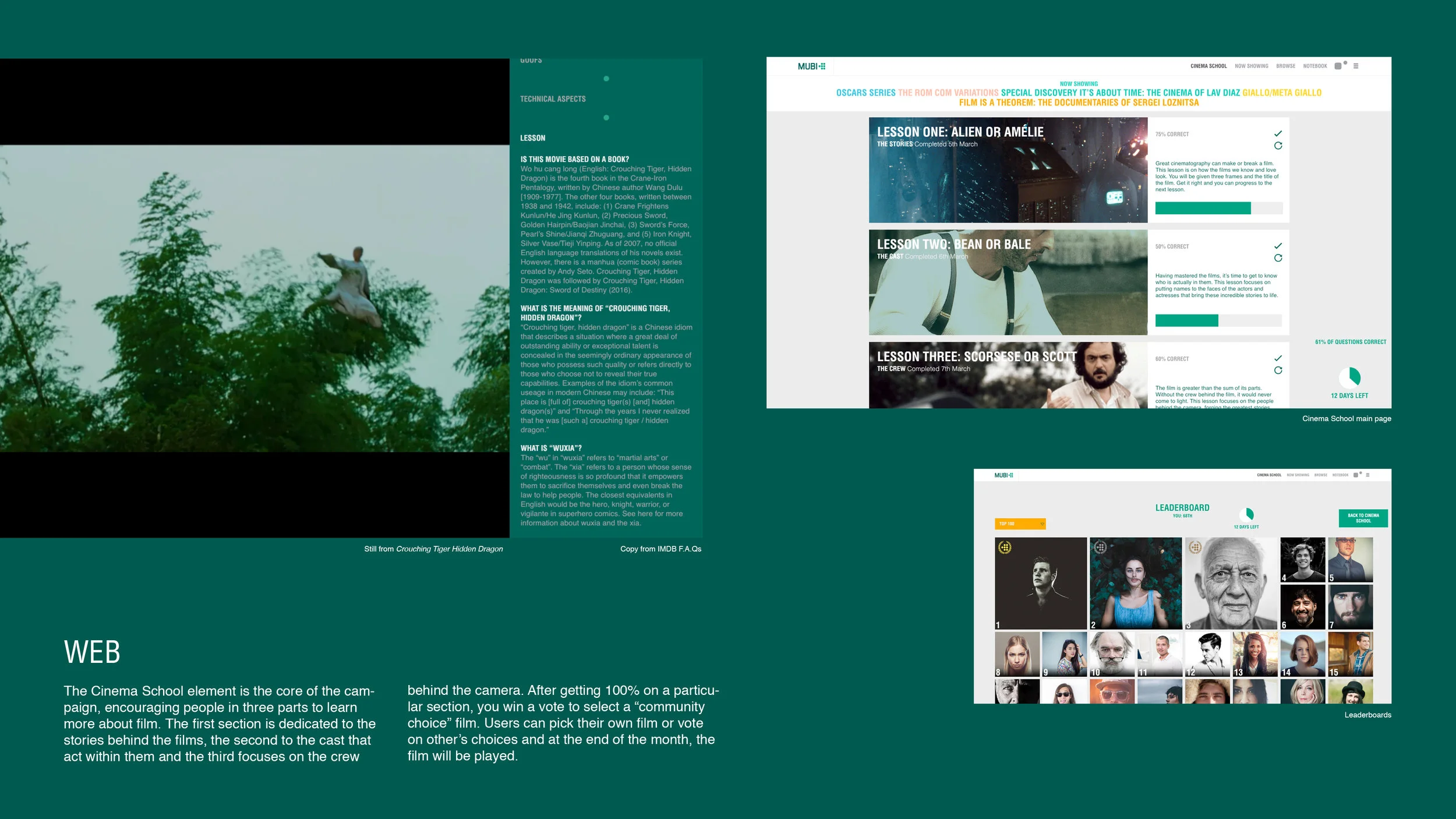Open Giallo/Meta Giallo link
Screen dimensions: 1456x819
[x=1282, y=93]
